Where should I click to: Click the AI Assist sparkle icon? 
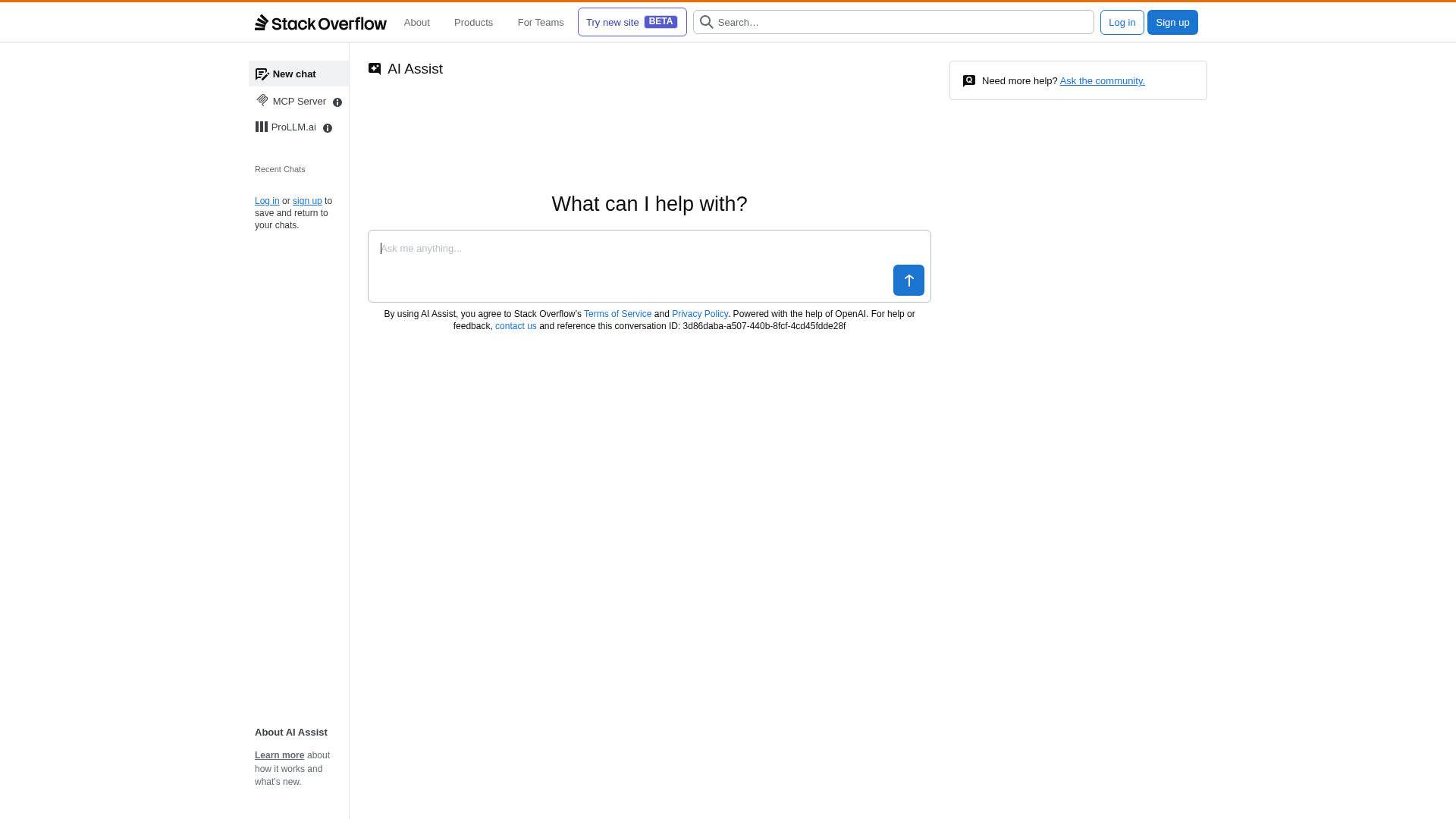coord(375,69)
